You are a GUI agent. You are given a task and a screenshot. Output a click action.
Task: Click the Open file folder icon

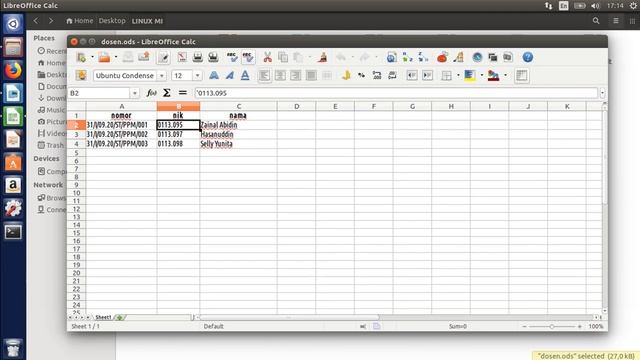[104, 58]
